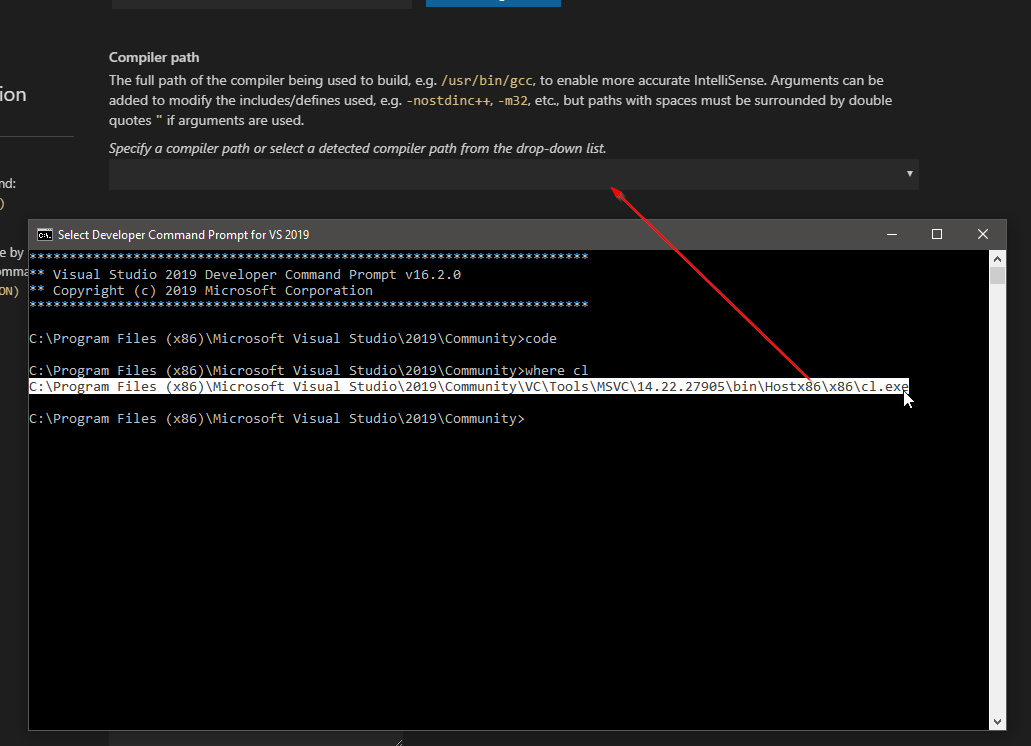
Task: Maximize the Developer Command Prompt window
Action: 937,235
